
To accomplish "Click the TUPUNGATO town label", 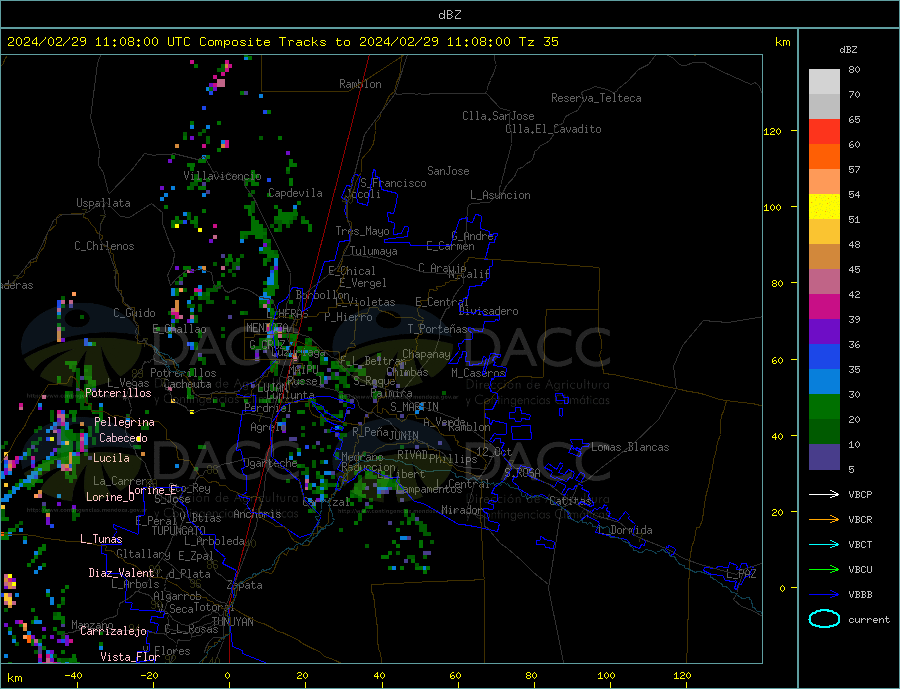I will pyautogui.click(x=179, y=531).
